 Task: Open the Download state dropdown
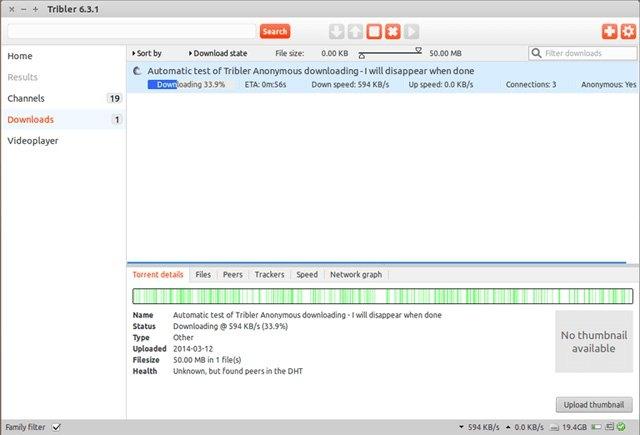221,53
